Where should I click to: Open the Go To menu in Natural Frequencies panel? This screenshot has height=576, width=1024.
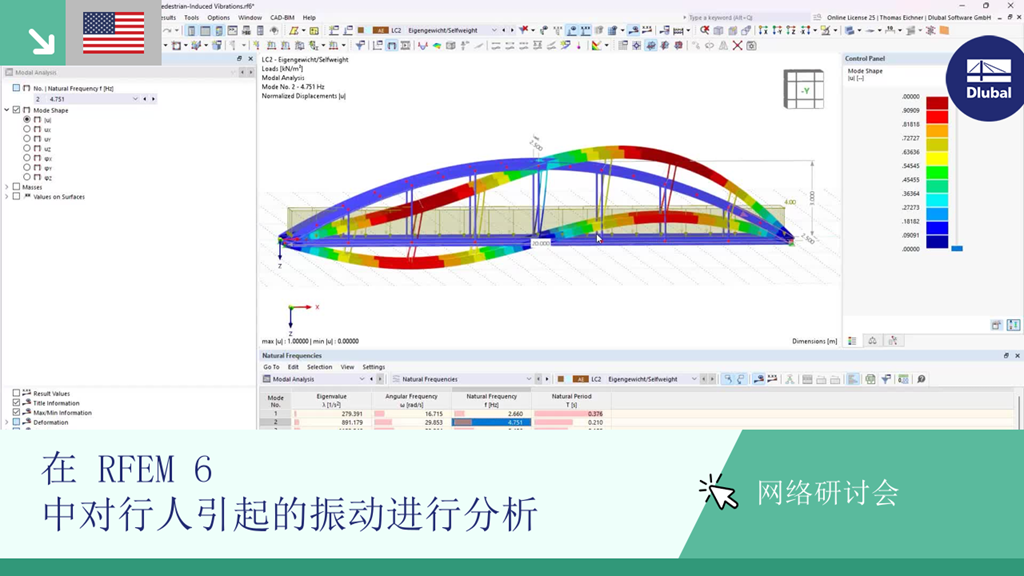(271, 367)
